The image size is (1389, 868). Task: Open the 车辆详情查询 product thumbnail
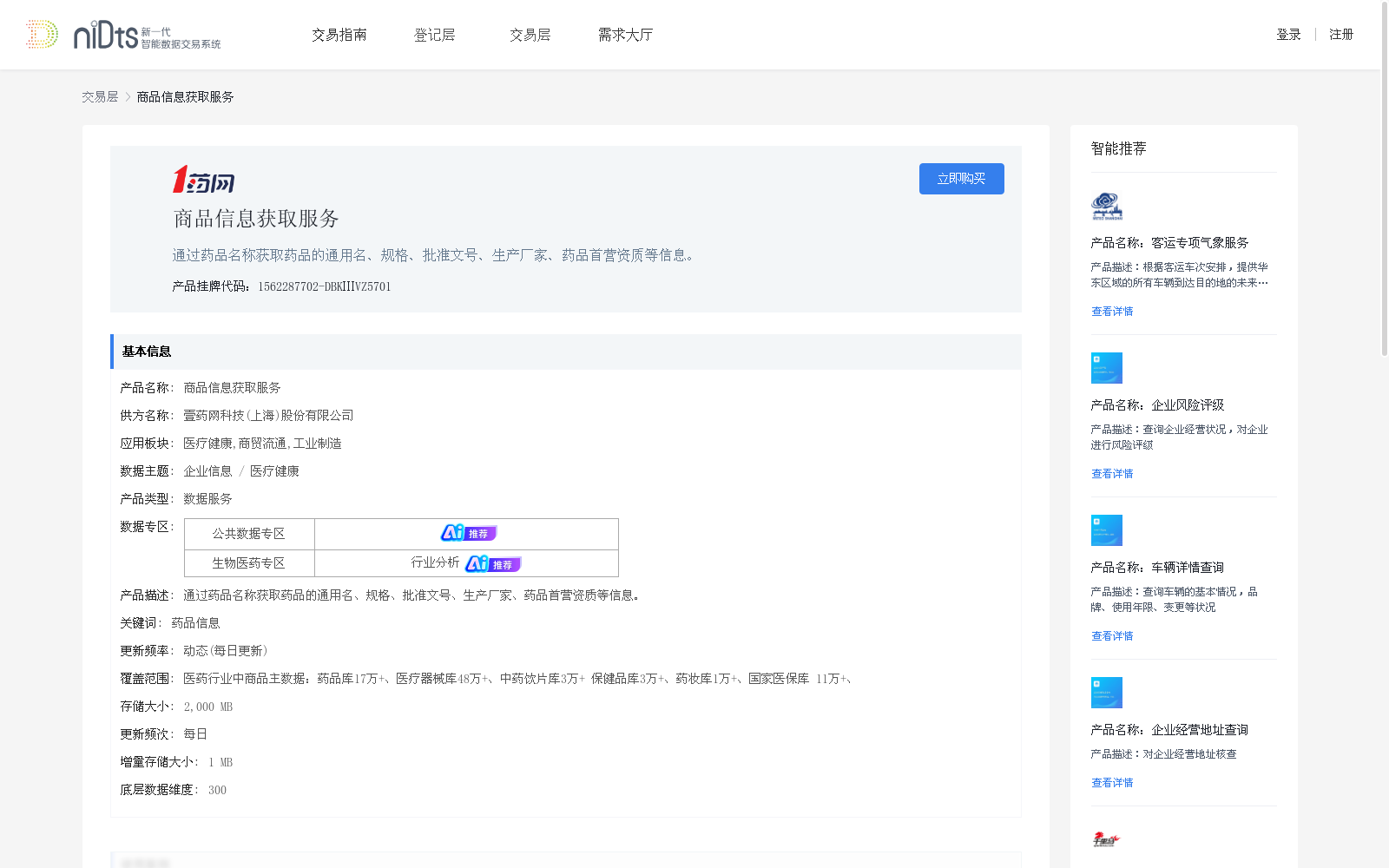(1107, 530)
